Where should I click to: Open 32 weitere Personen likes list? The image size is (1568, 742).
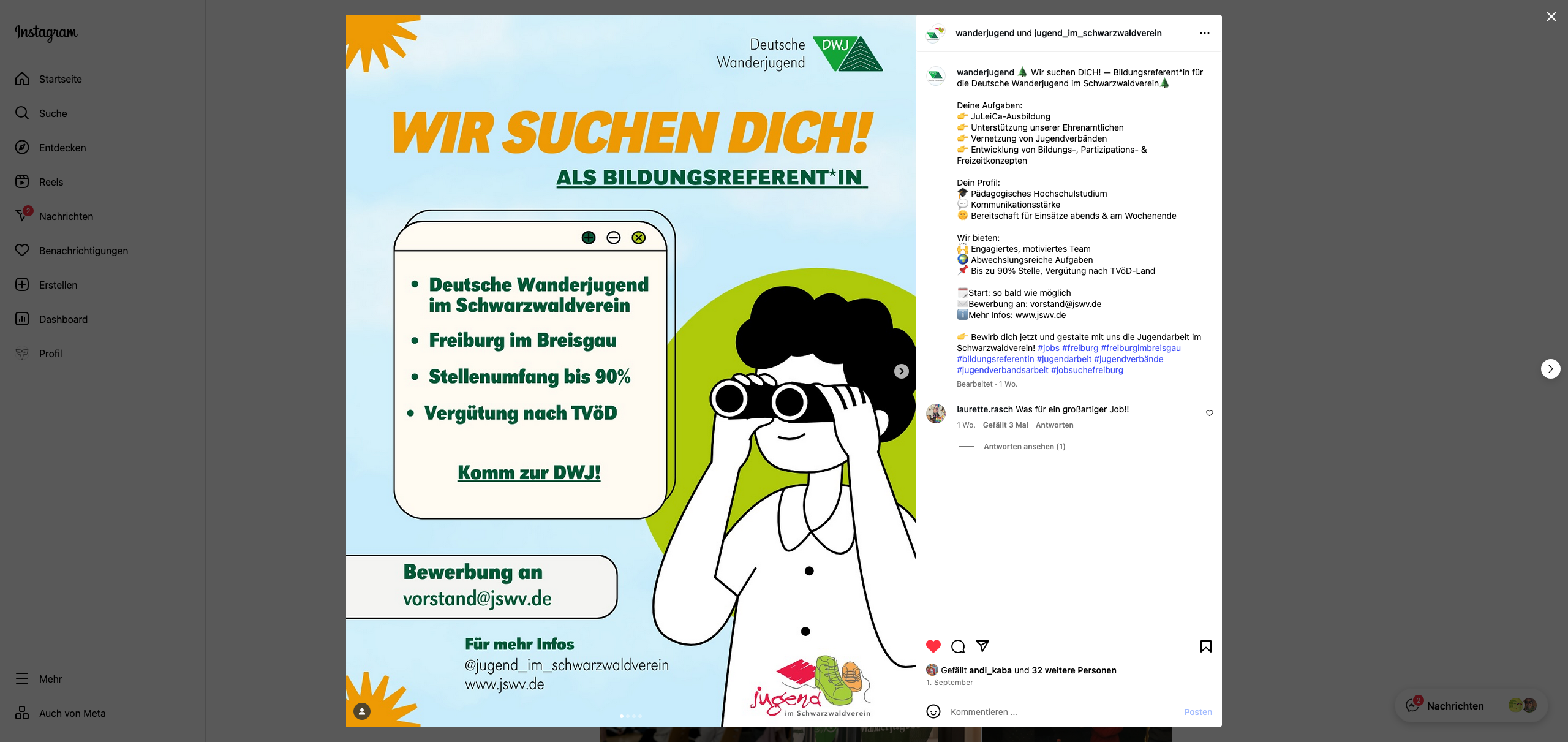(1074, 670)
